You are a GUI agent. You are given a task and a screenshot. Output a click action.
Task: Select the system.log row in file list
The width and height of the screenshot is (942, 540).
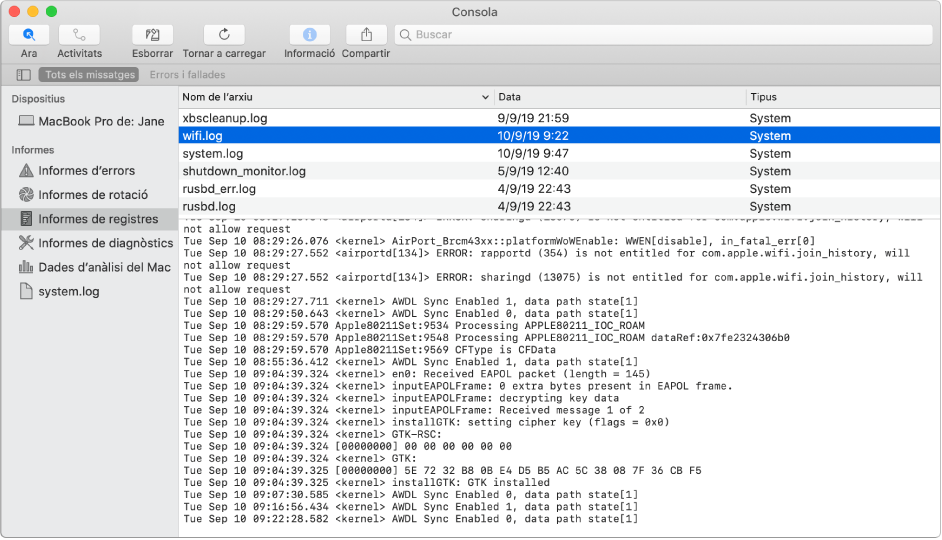tap(559, 154)
